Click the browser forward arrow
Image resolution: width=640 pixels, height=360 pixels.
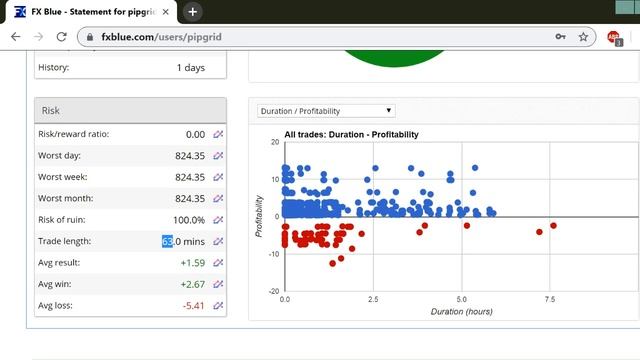38,37
